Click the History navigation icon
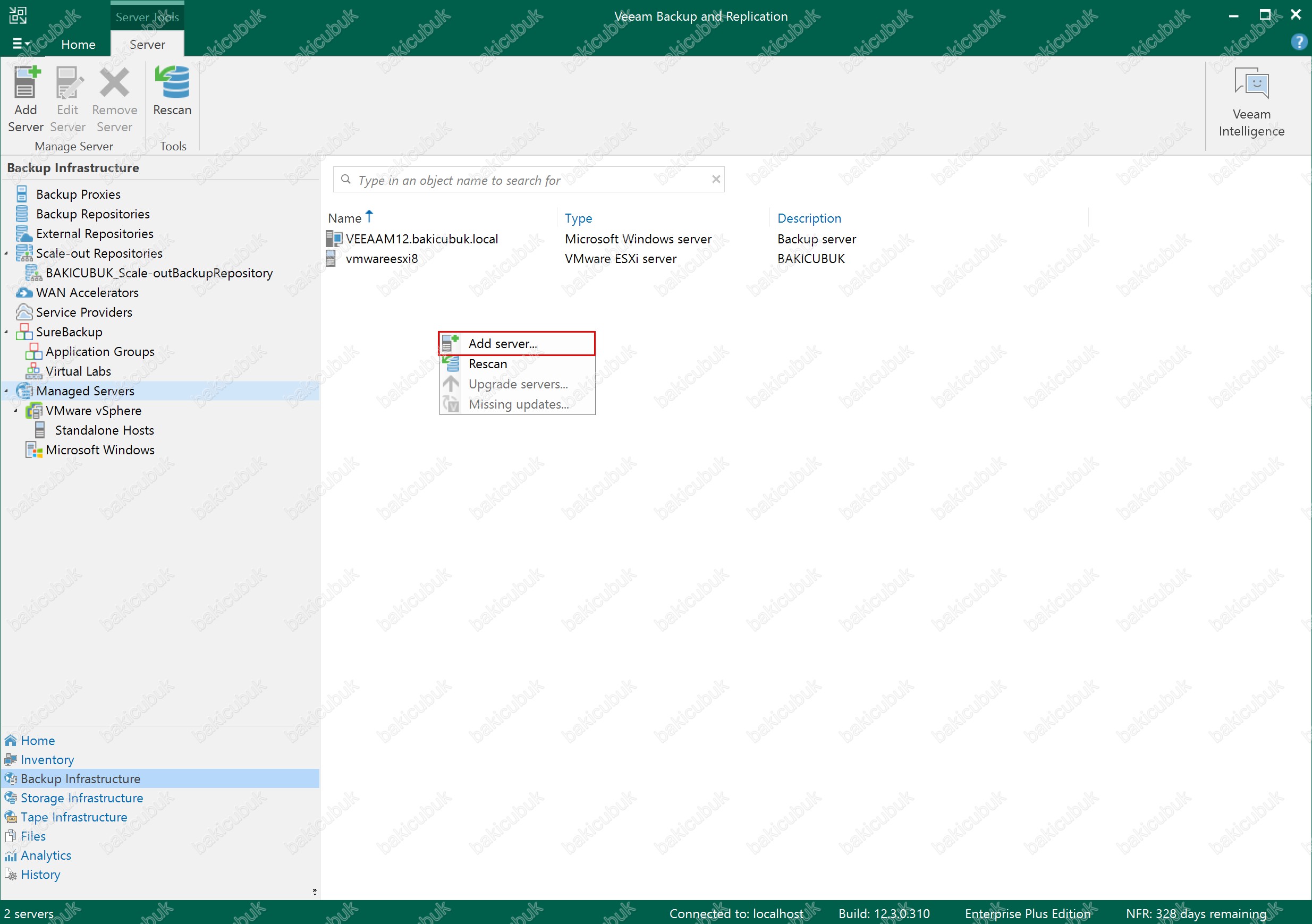Viewport: 1312px width, 924px height. click(x=10, y=874)
